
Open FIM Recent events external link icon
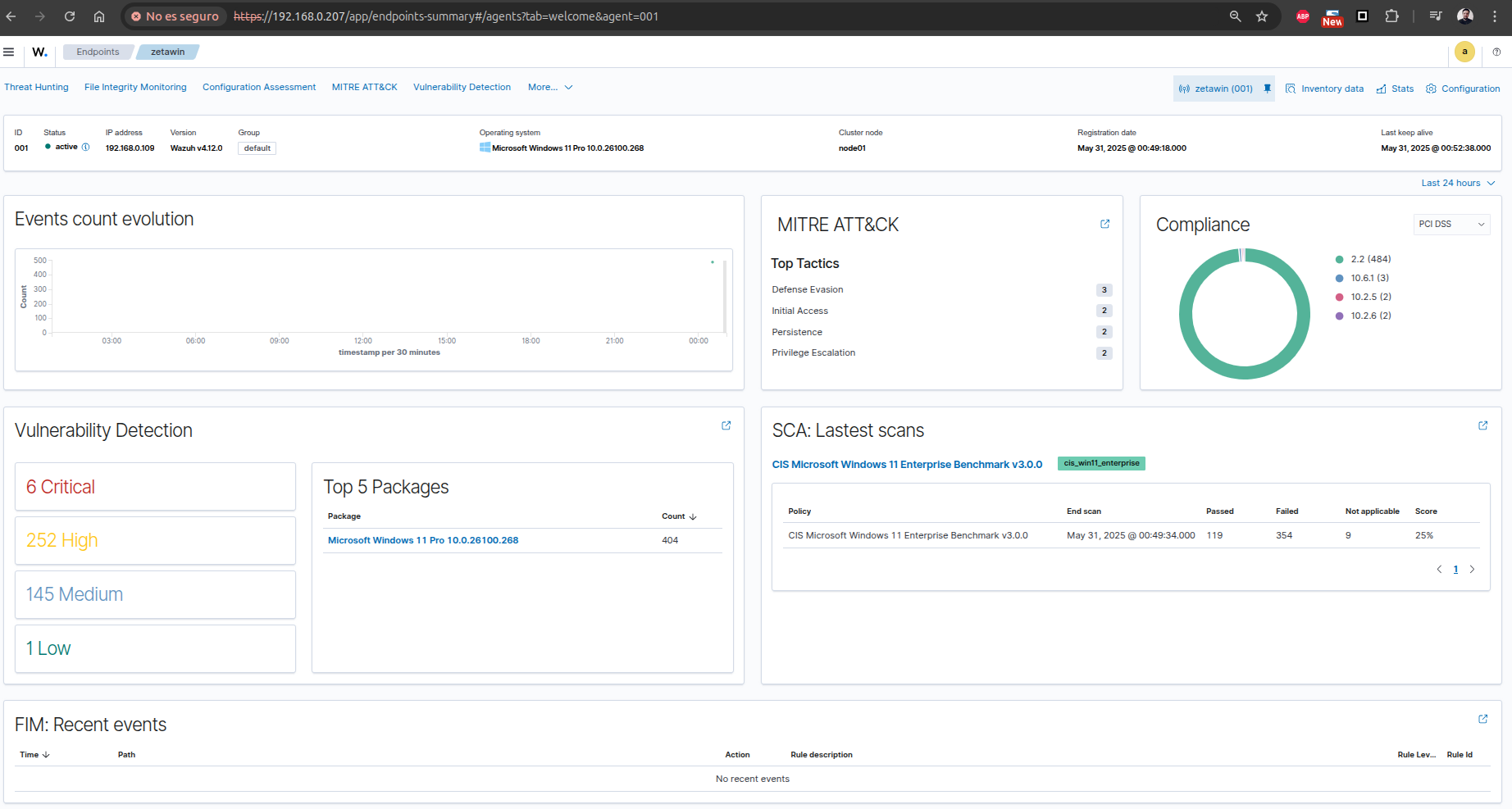(x=1482, y=719)
